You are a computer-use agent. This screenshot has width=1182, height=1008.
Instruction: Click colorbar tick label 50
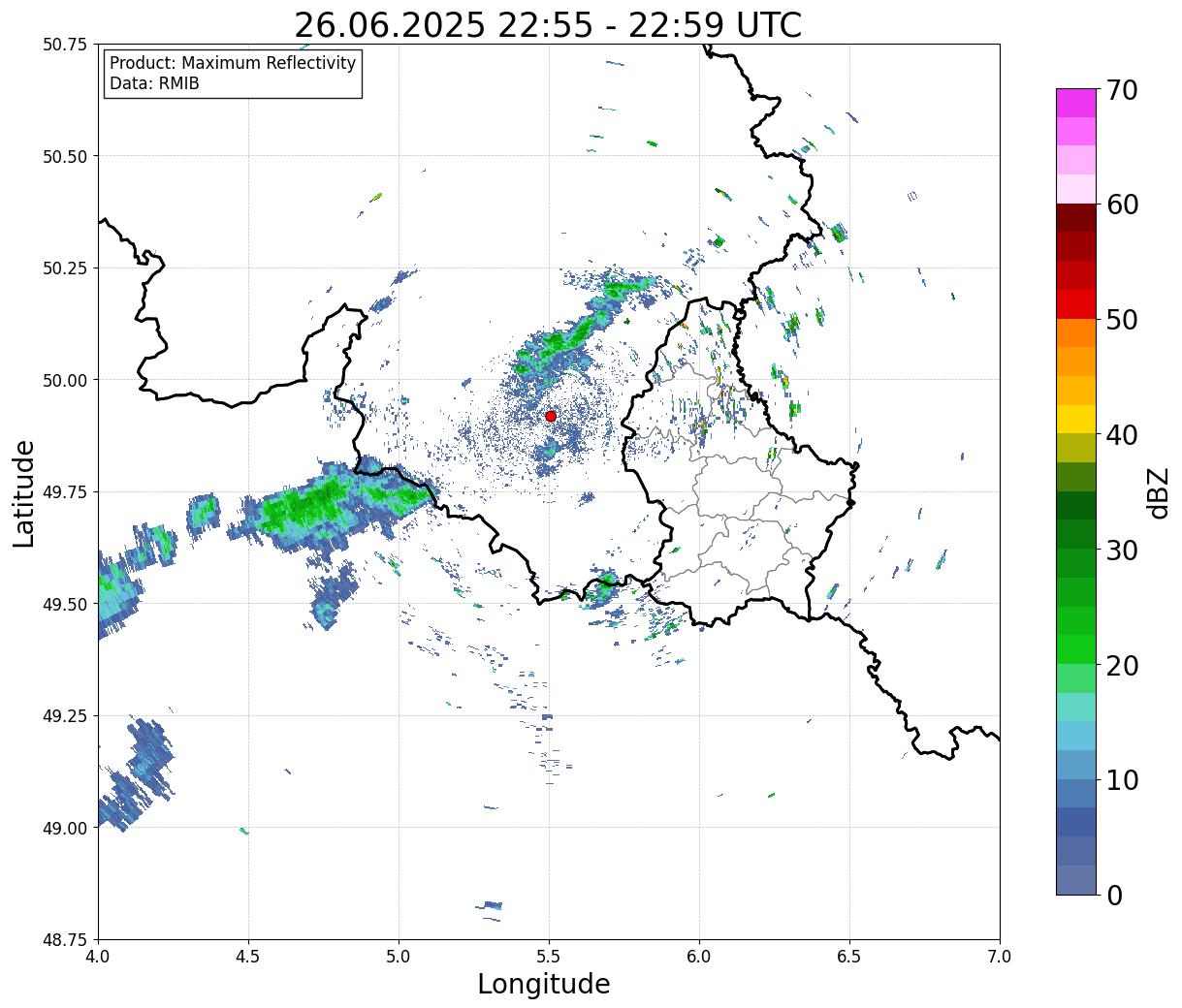click(1122, 320)
